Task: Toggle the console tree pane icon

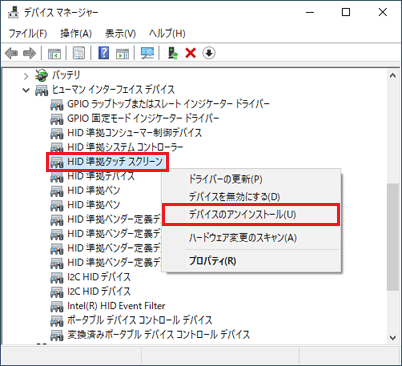Action: point(54,53)
